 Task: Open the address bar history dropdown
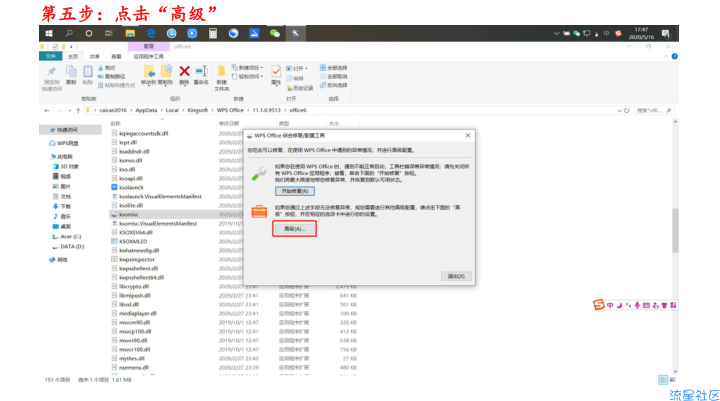click(619, 111)
